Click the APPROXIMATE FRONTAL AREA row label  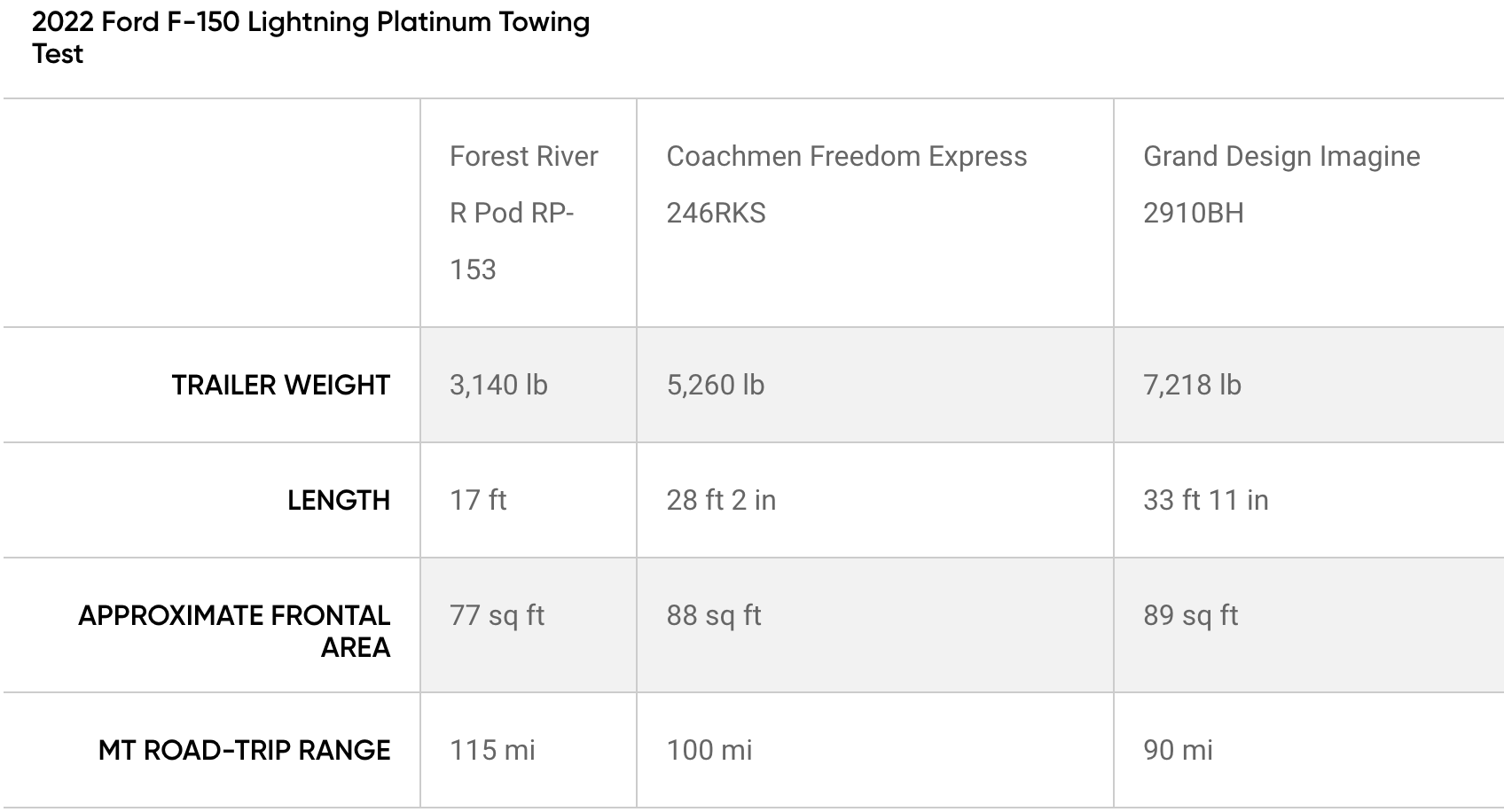[x=234, y=630]
